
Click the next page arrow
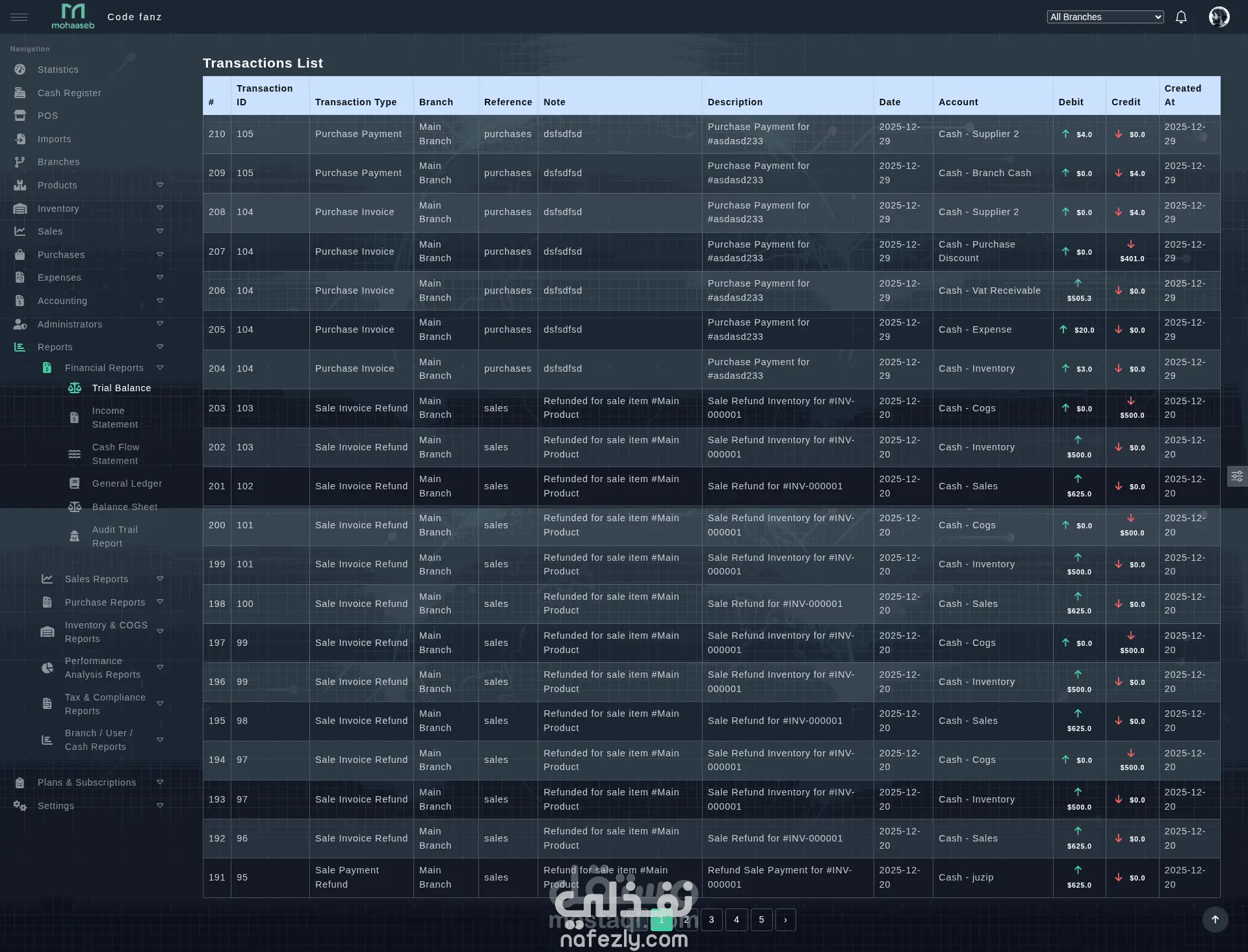[785, 920]
